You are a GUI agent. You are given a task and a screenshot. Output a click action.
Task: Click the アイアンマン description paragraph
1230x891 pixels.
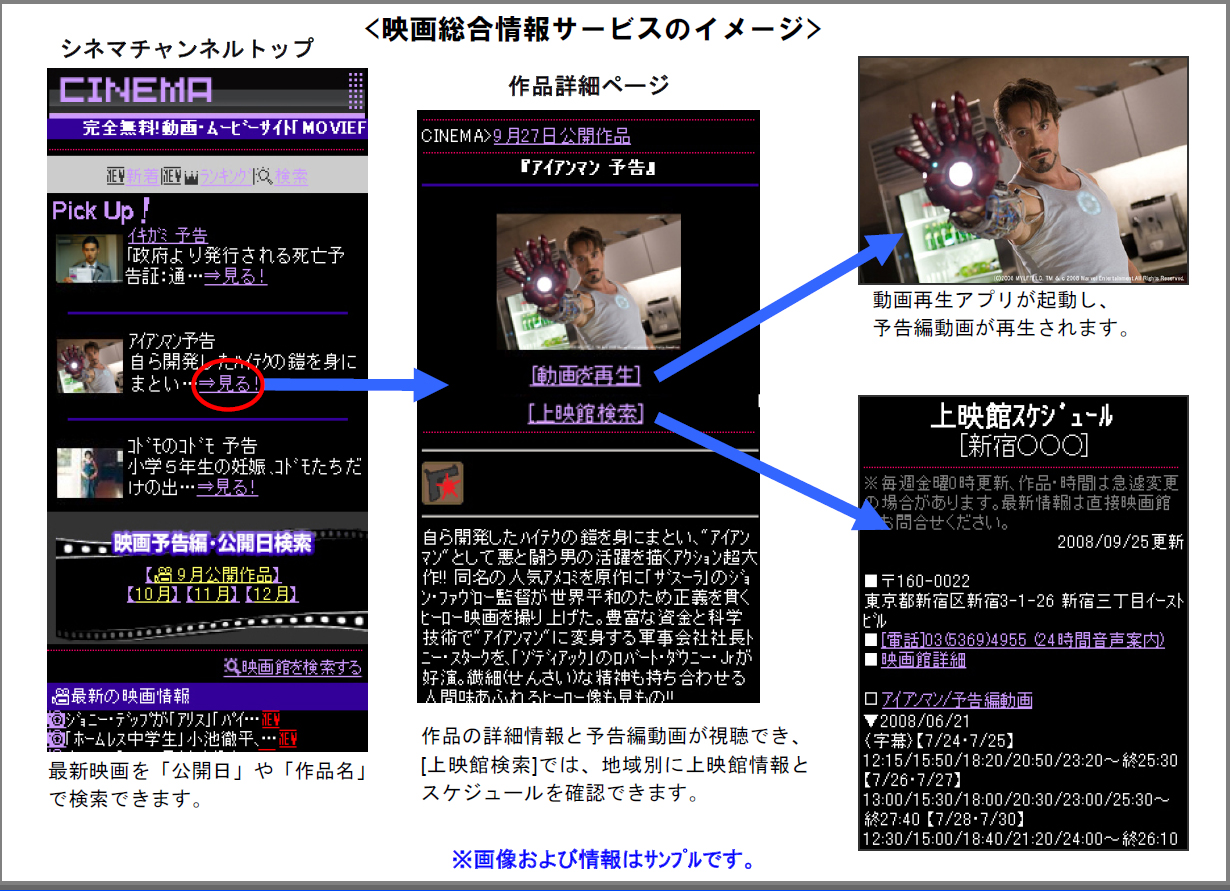click(x=587, y=614)
